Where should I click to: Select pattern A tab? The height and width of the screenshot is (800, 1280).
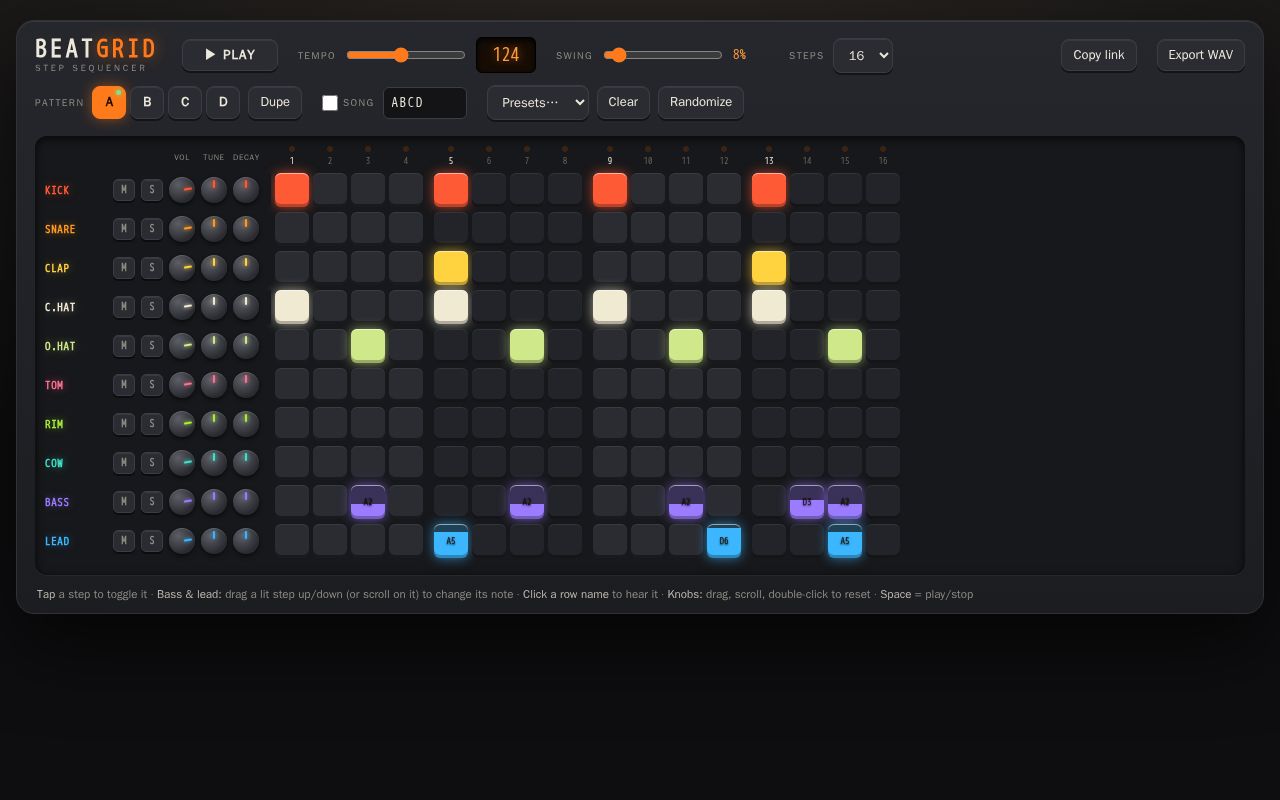(109, 102)
